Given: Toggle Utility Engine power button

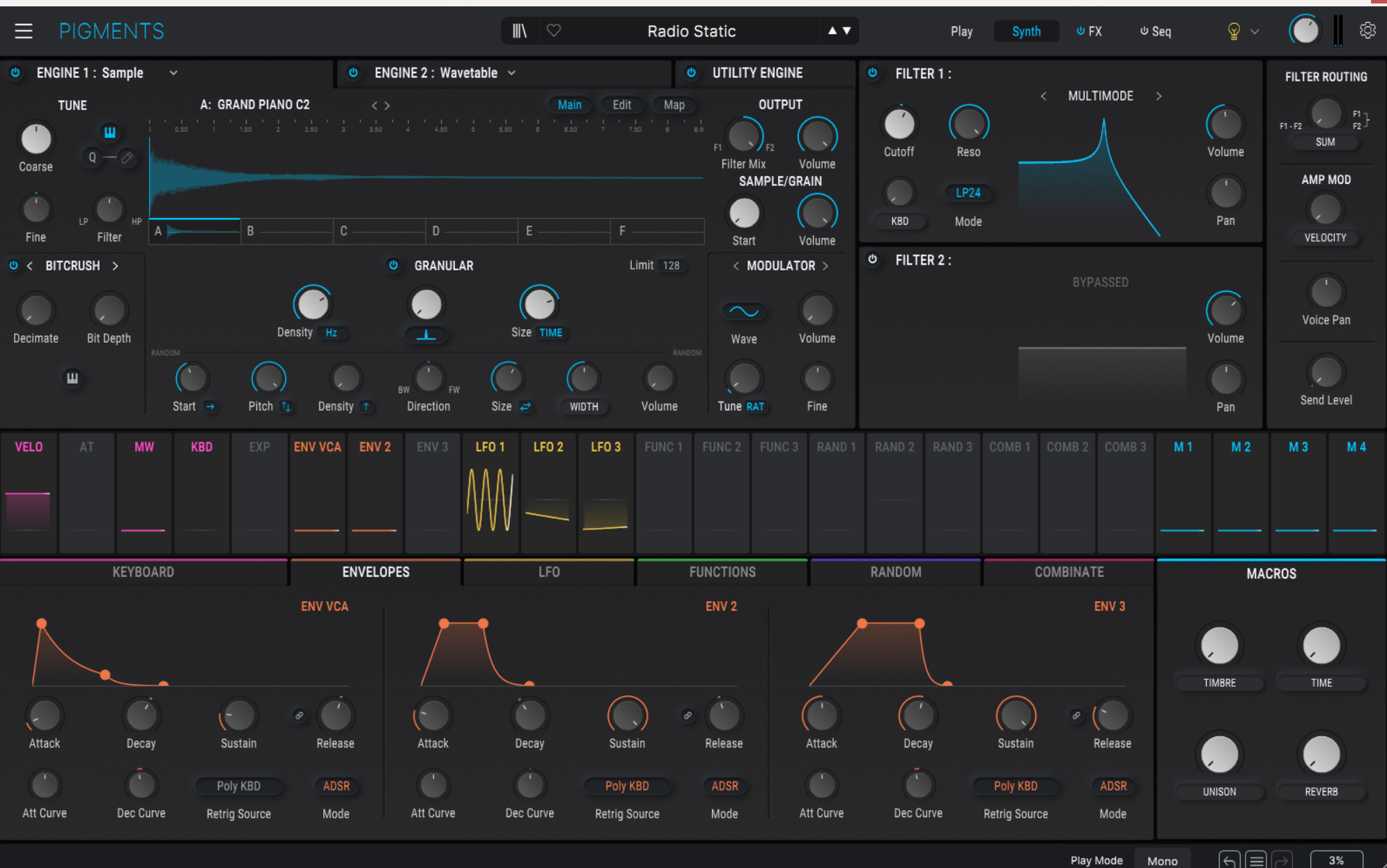Looking at the screenshot, I should point(691,72).
